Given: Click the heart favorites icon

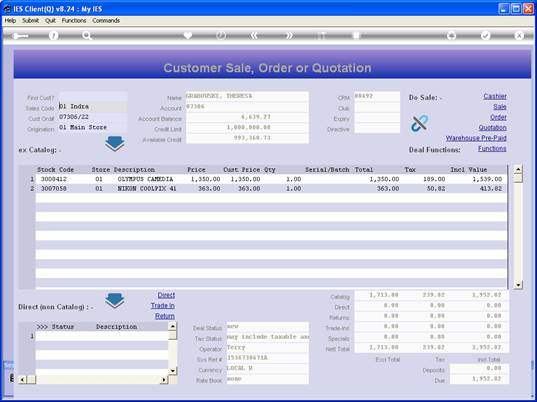Looking at the screenshot, I should click(x=188, y=35).
